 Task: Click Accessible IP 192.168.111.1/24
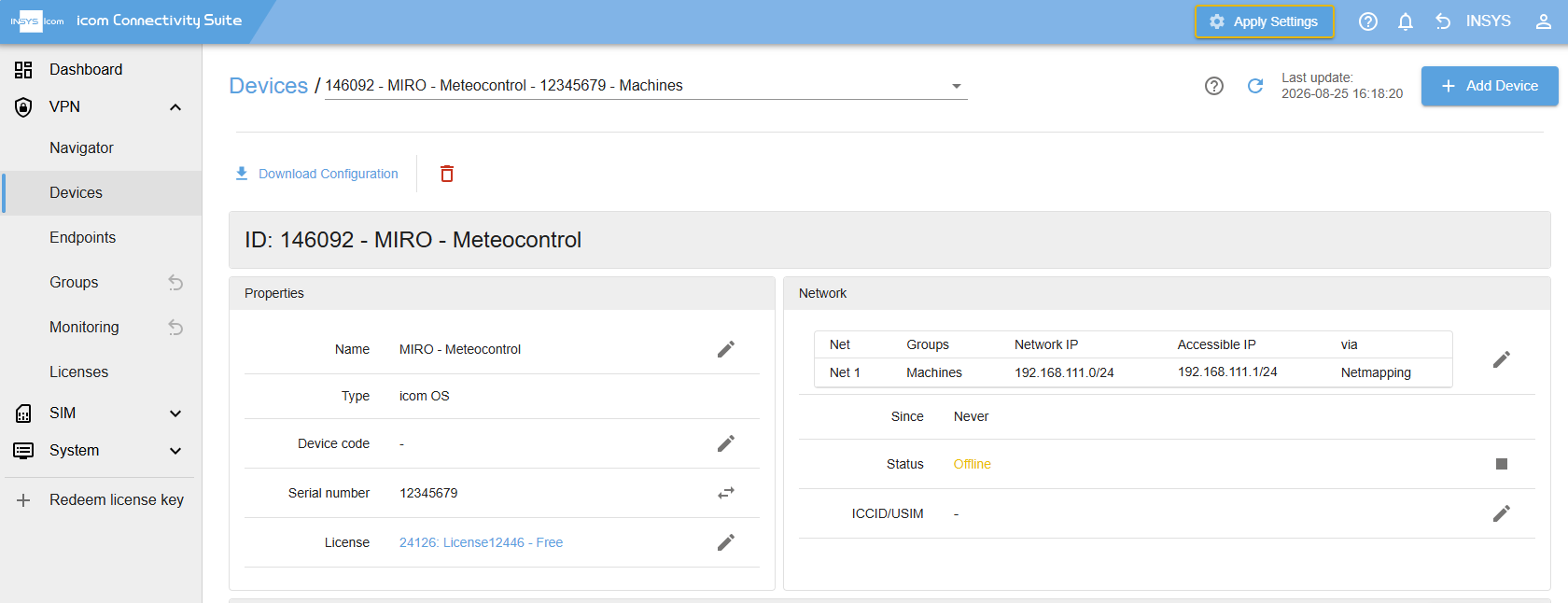pos(1227,372)
